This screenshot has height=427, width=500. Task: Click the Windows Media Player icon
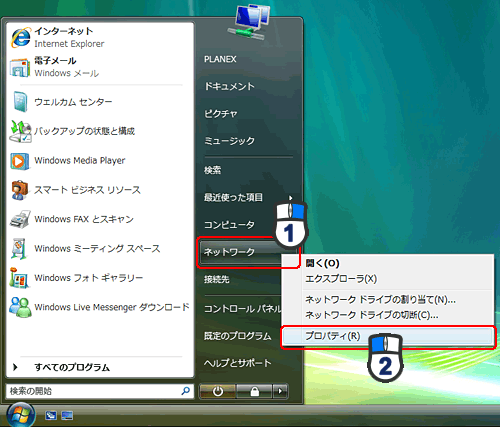point(19,161)
